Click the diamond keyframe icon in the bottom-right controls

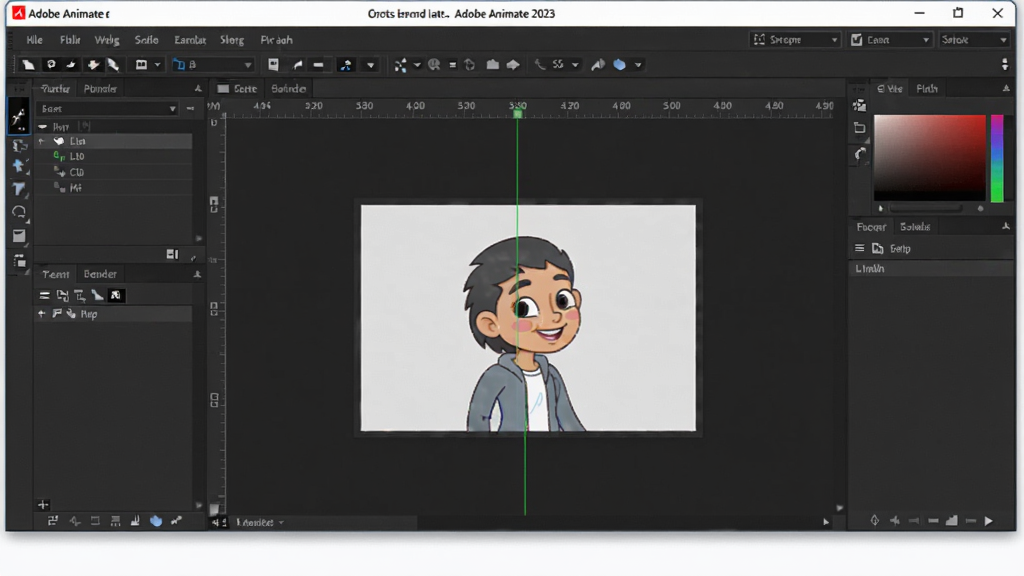874,520
